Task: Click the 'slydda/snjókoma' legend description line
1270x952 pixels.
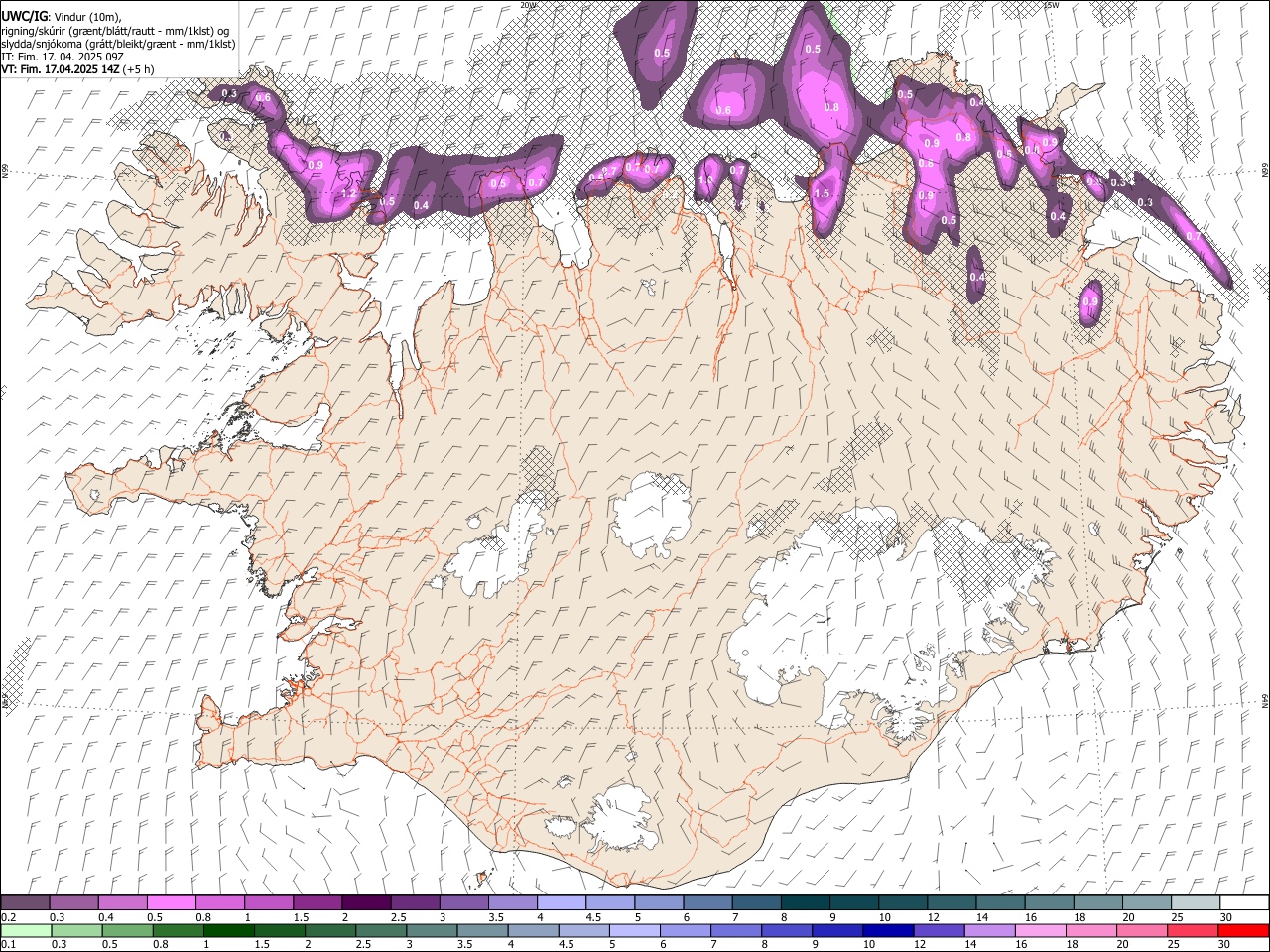Action: pyautogui.click(x=118, y=44)
